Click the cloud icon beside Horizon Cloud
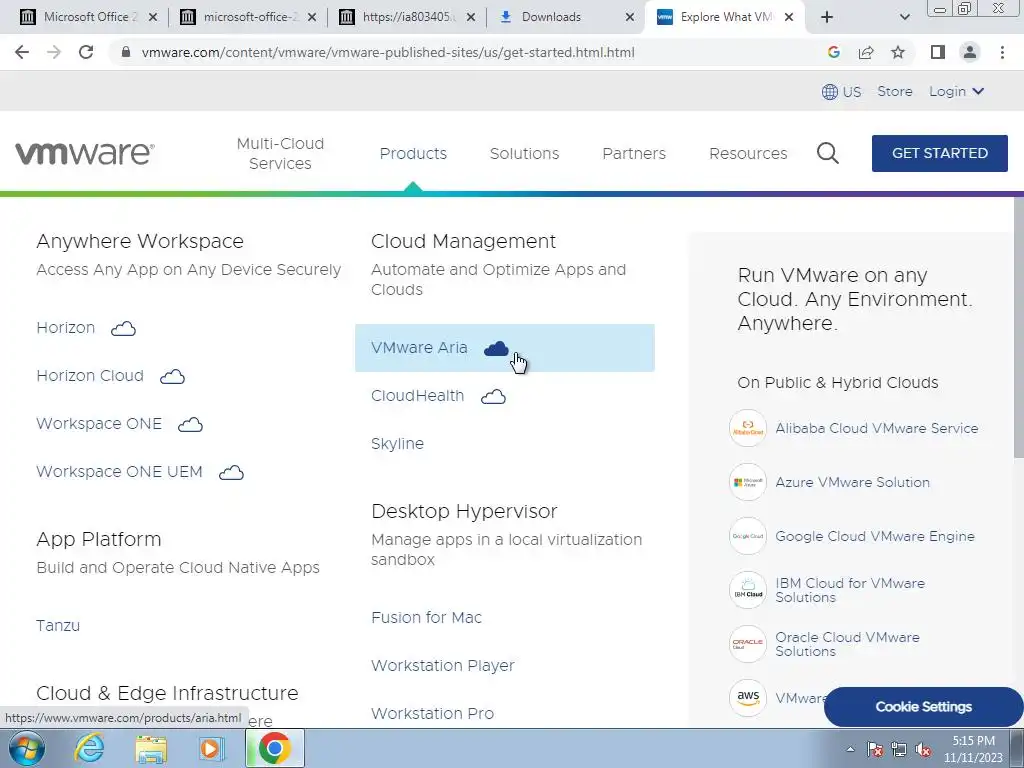The height and width of the screenshot is (768, 1024). 172,376
